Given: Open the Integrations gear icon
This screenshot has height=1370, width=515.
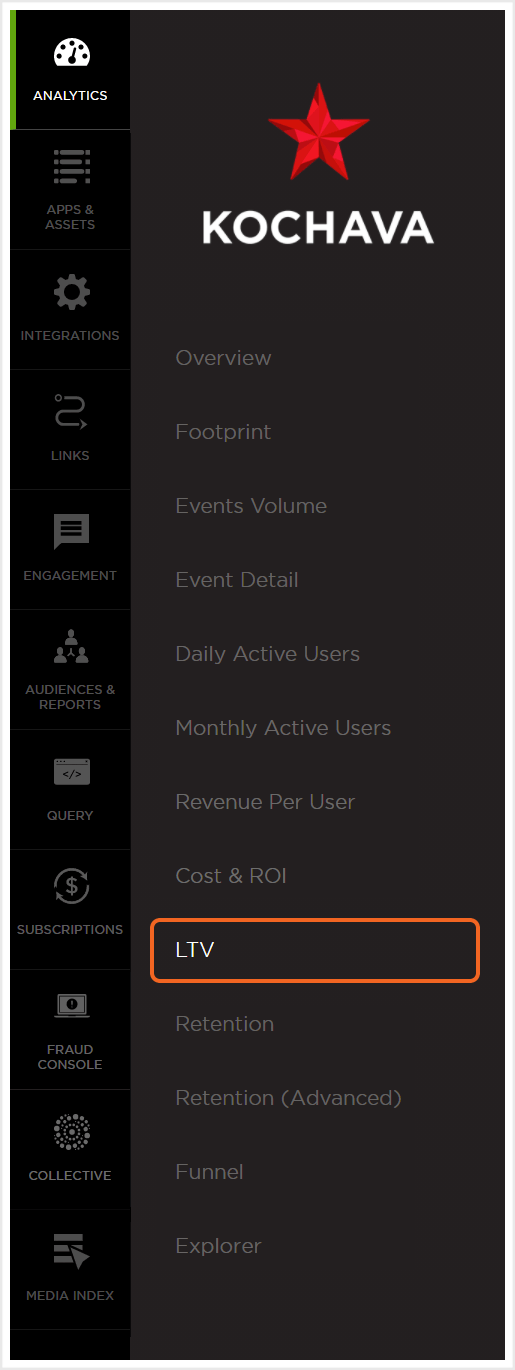Looking at the screenshot, I should point(71,293).
